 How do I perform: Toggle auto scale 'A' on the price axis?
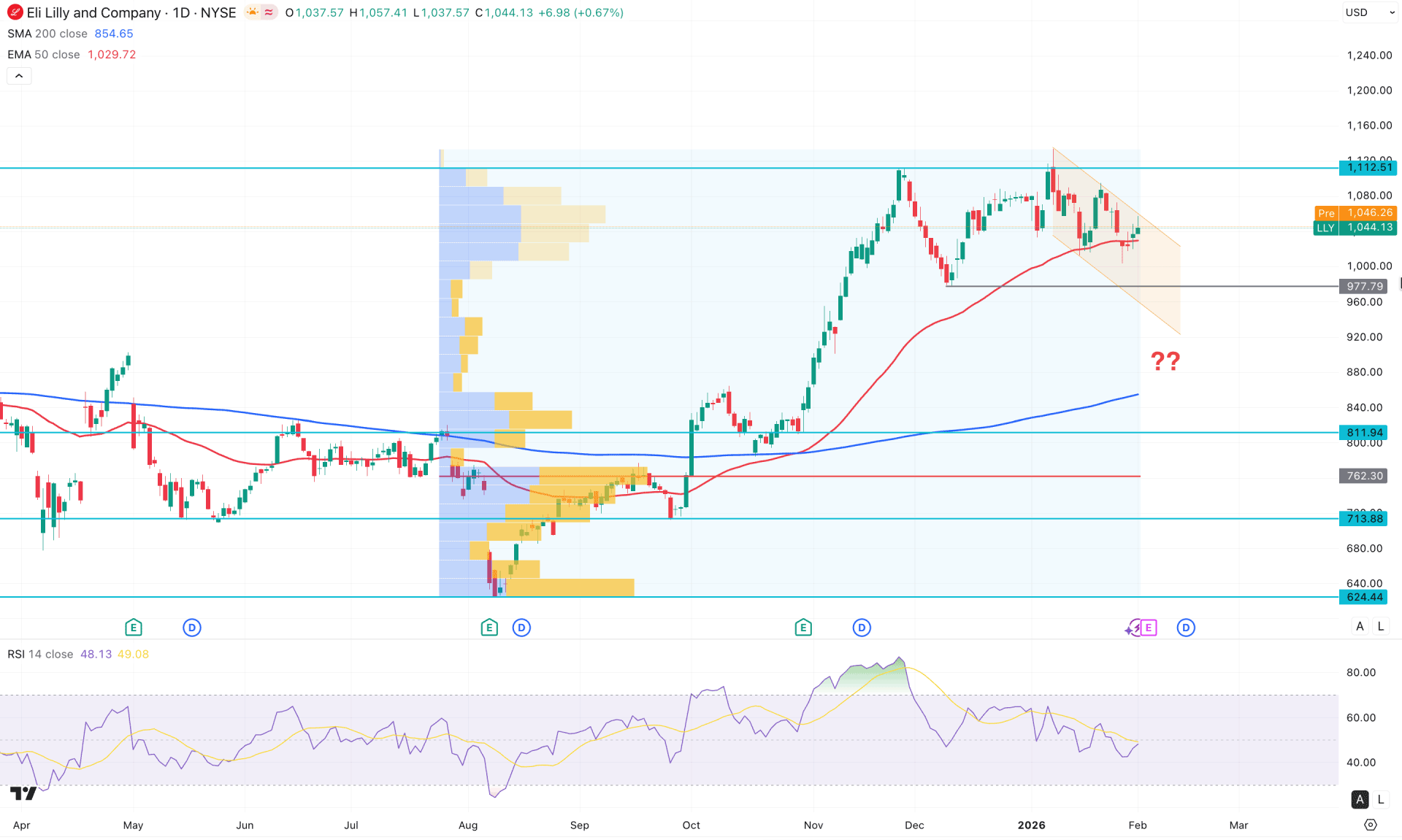(1360, 626)
